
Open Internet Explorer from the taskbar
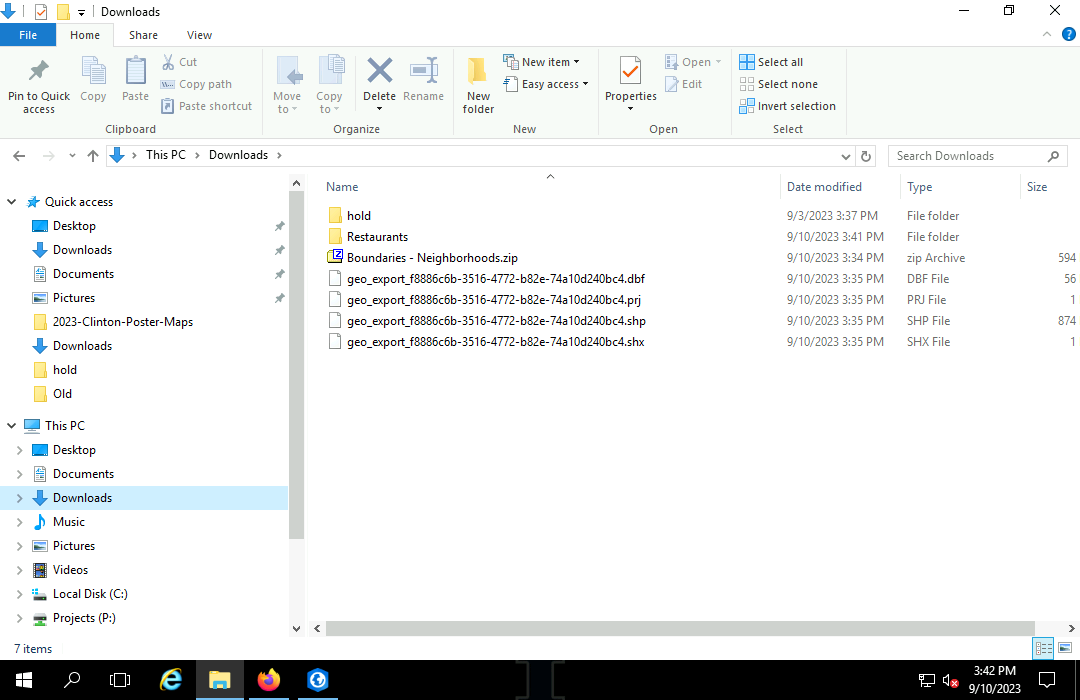[172, 680]
